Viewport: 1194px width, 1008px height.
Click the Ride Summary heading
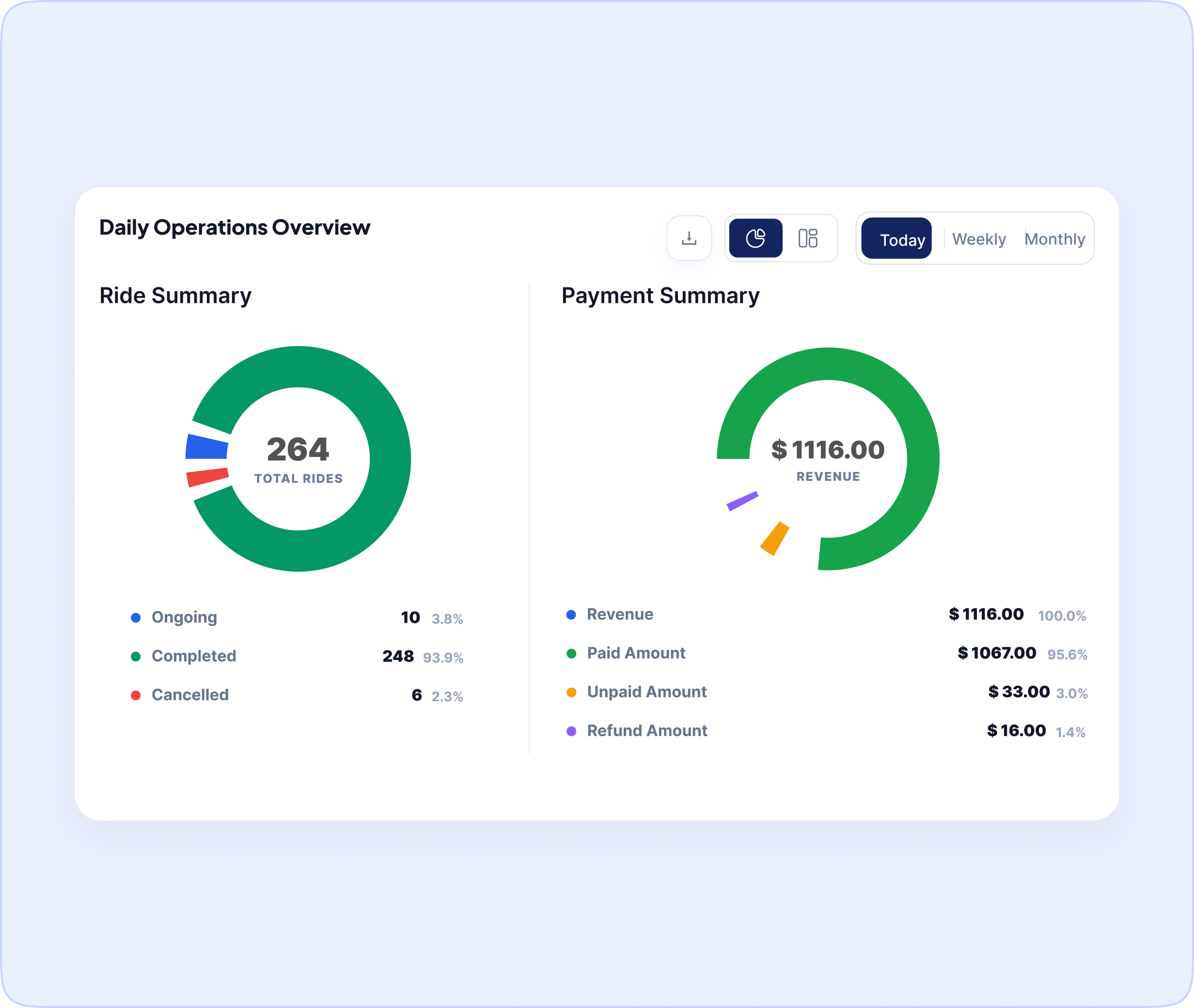coord(175,296)
